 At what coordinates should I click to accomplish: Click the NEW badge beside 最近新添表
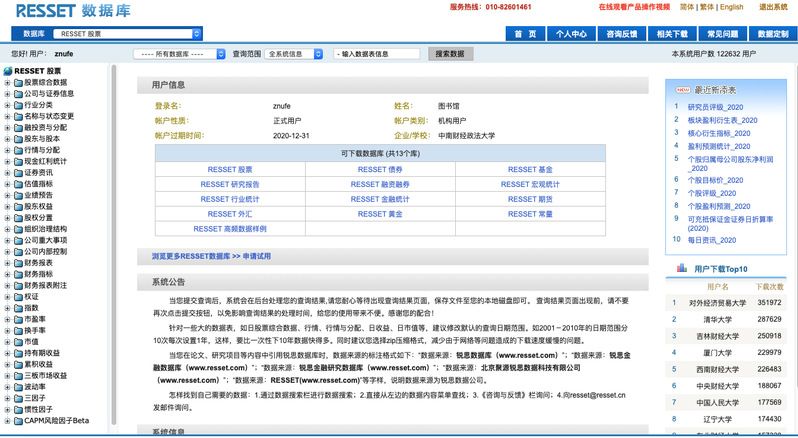(682, 90)
